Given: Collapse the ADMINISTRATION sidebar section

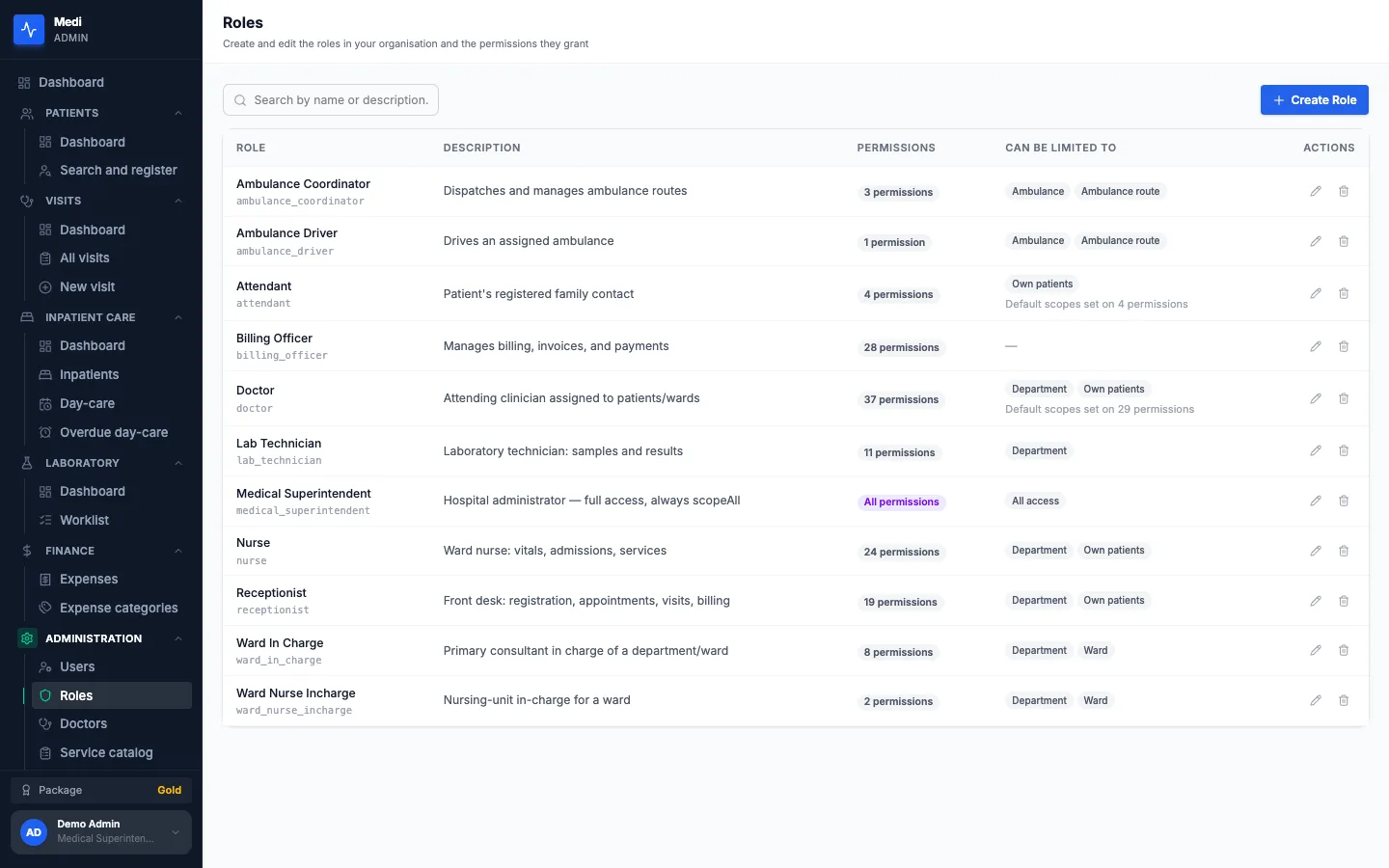Looking at the screenshot, I should [178, 638].
